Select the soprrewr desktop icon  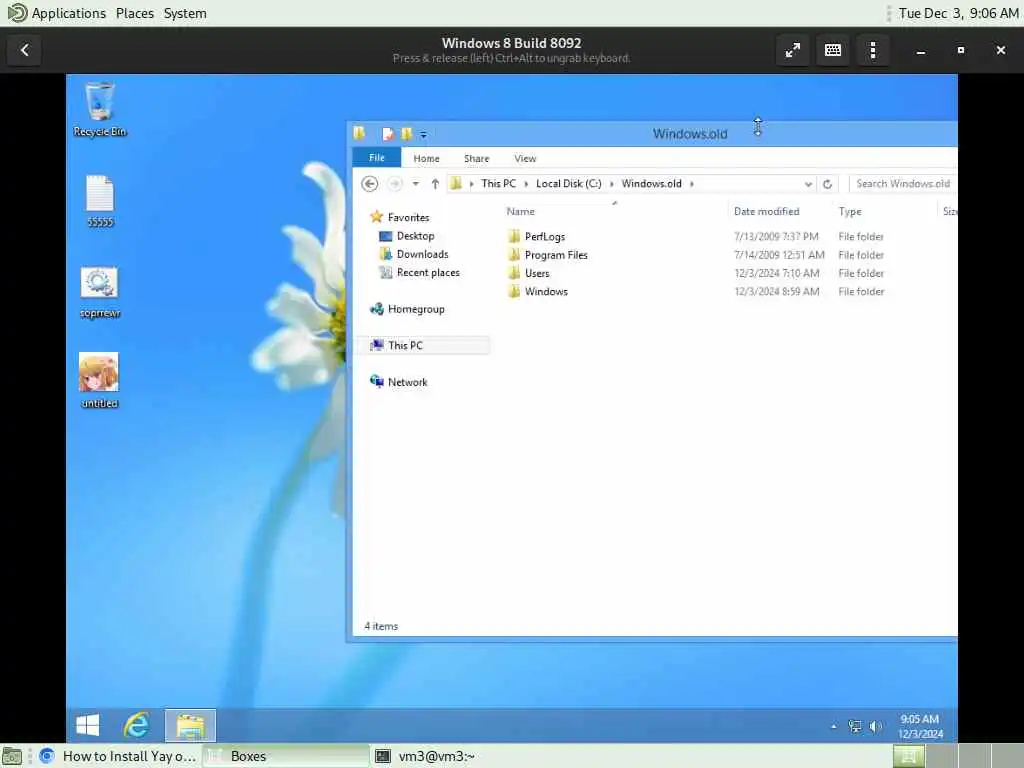(x=99, y=292)
